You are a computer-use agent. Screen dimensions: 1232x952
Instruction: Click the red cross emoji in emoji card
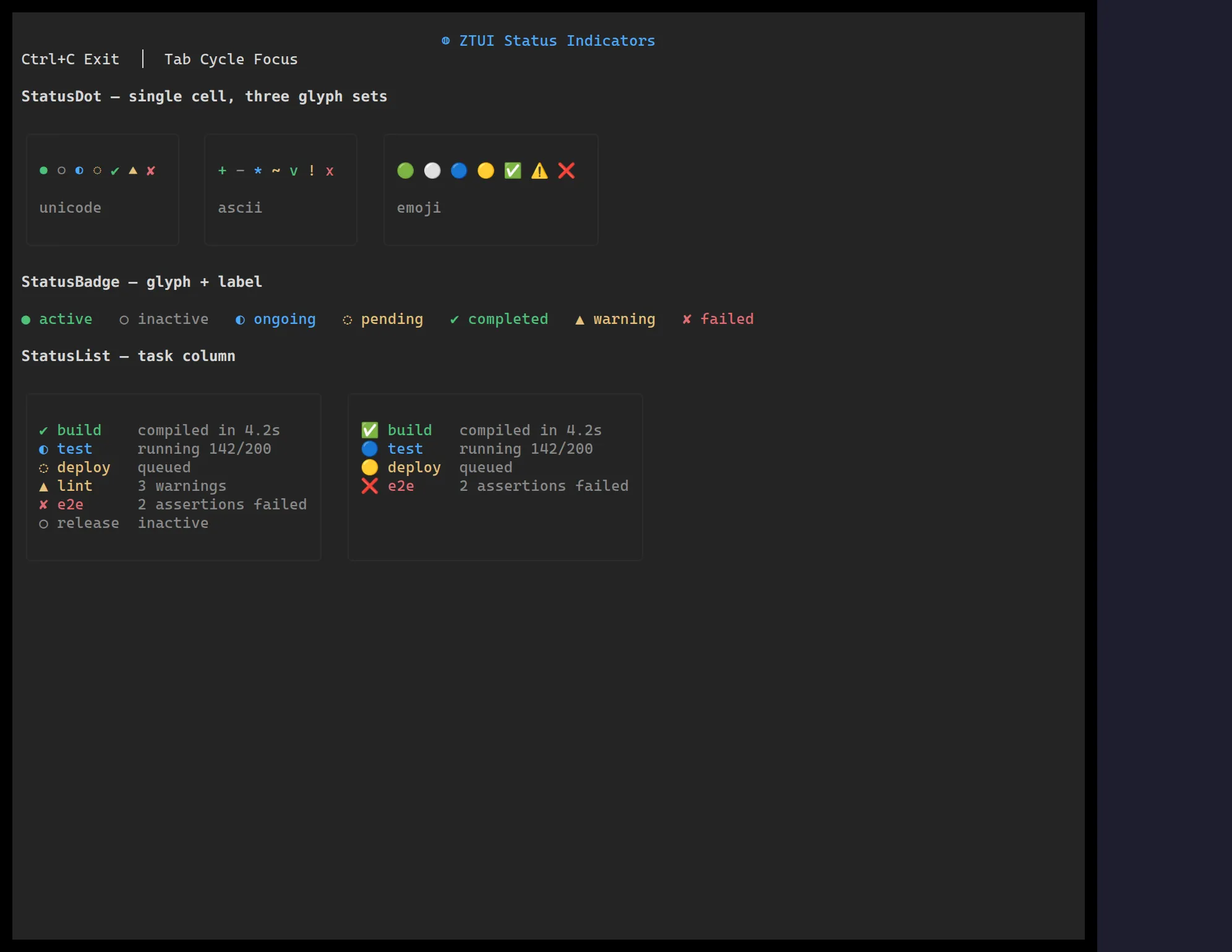(x=567, y=171)
